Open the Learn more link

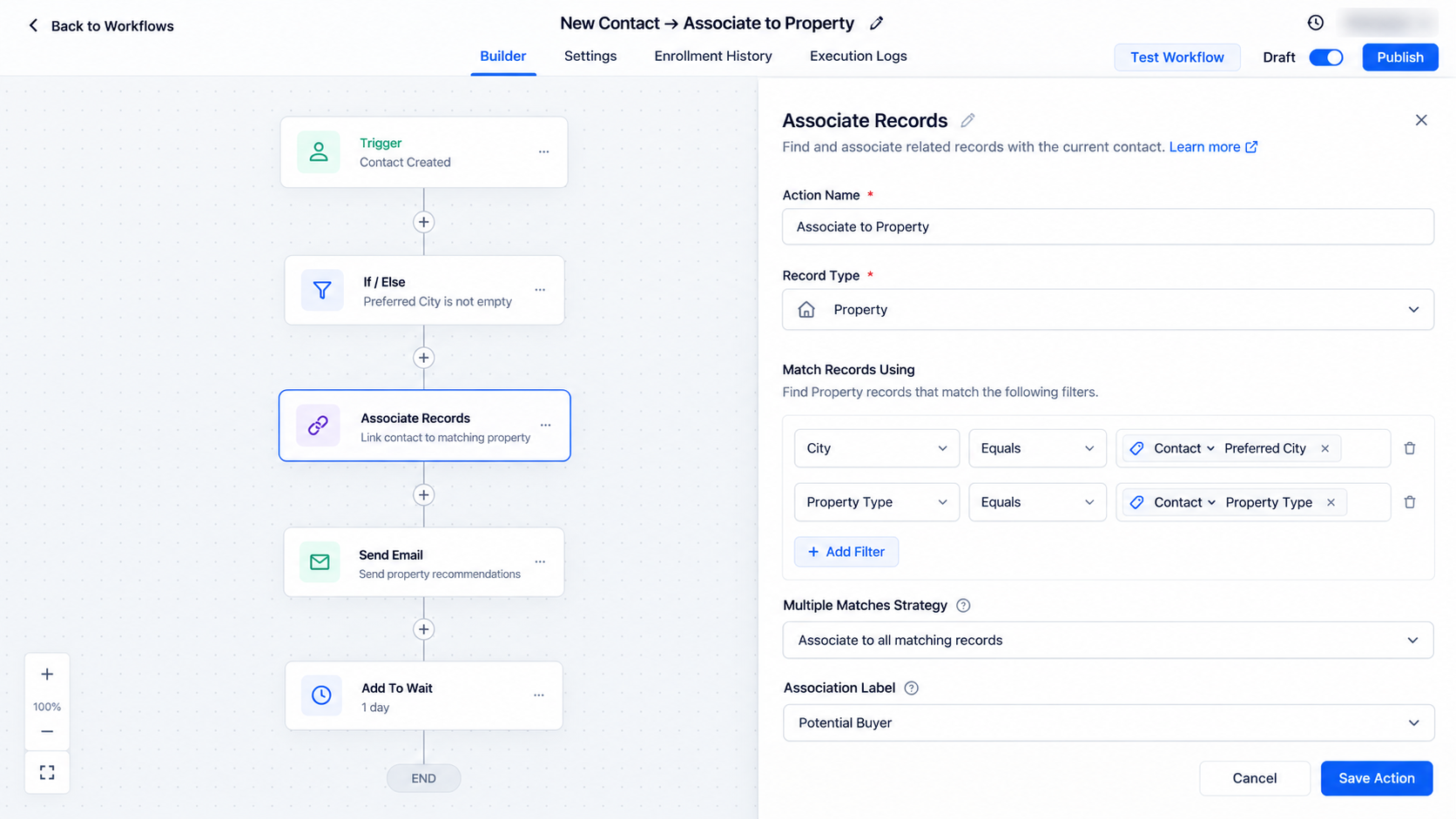[1213, 147]
